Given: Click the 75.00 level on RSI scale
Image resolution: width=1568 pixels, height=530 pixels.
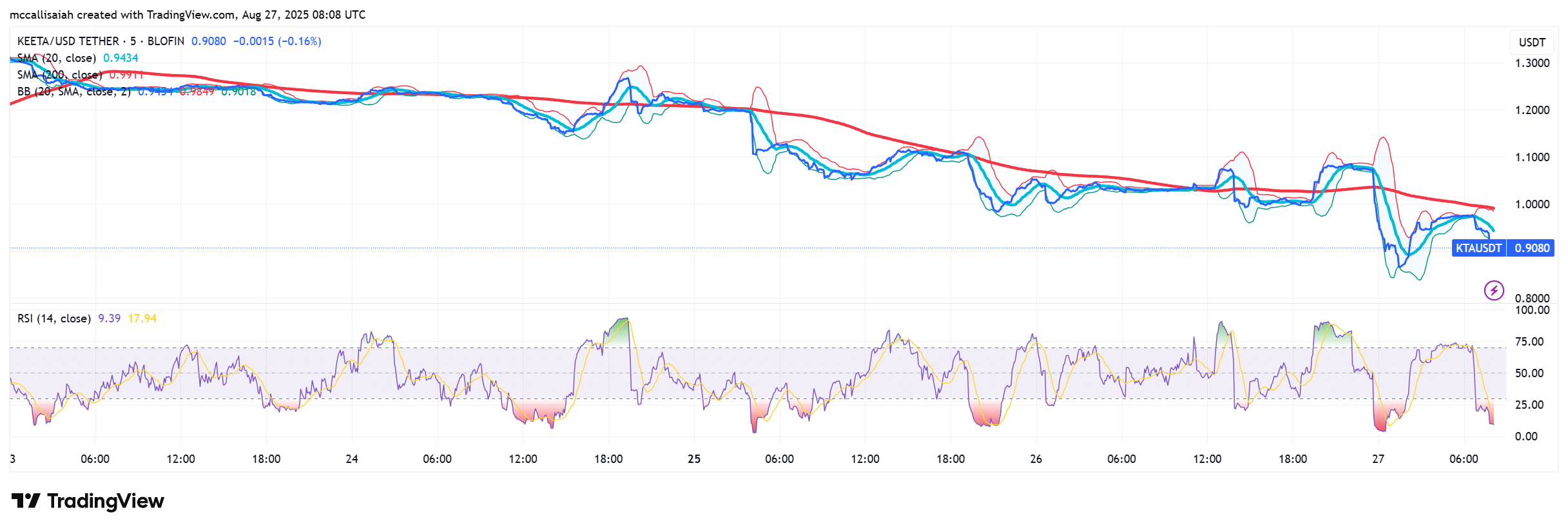Looking at the screenshot, I should (x=1529, y=342).
